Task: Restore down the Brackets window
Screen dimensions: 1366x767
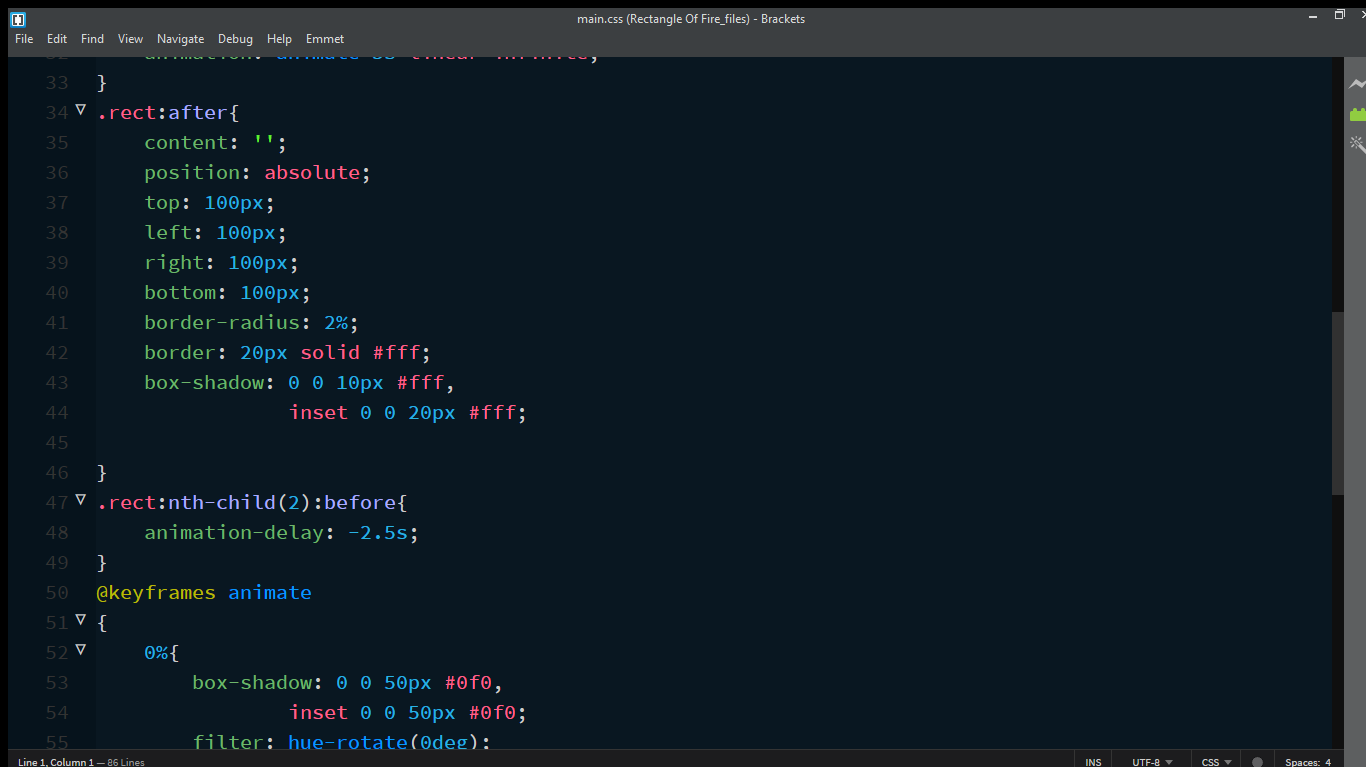Action: tap(1340, 15)
